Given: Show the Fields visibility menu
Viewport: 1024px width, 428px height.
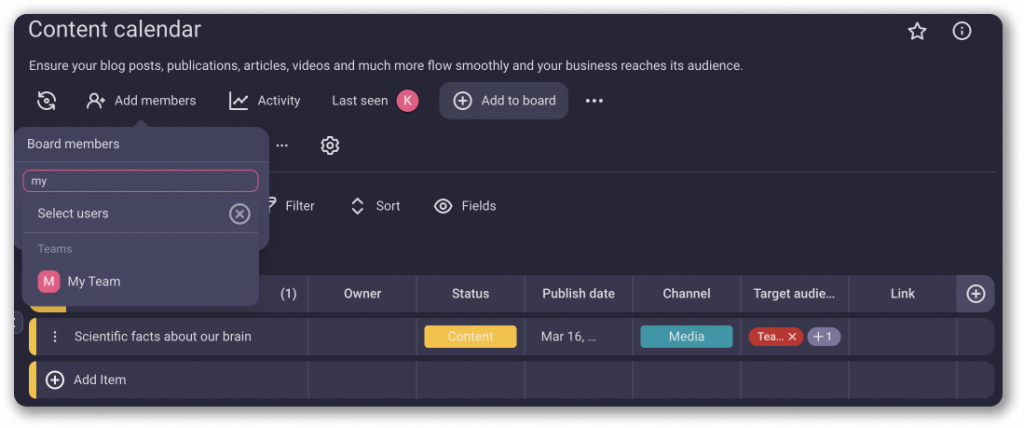Looking at the screenshot, I should coord(465,206).
